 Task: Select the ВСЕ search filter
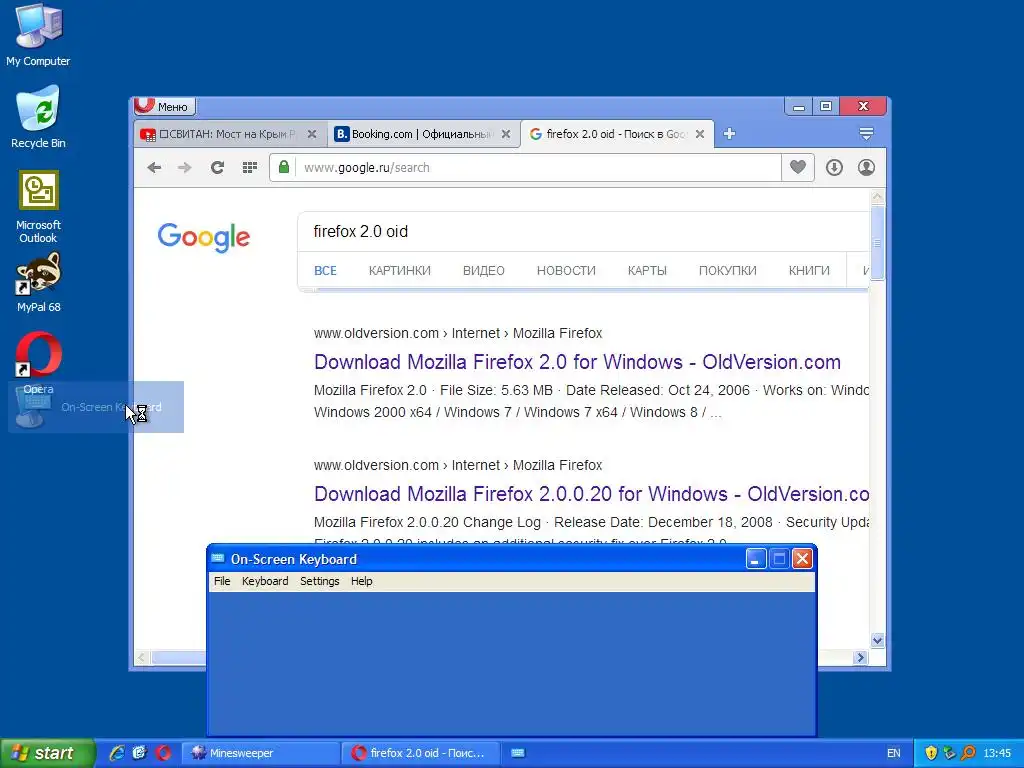[325, 270]
